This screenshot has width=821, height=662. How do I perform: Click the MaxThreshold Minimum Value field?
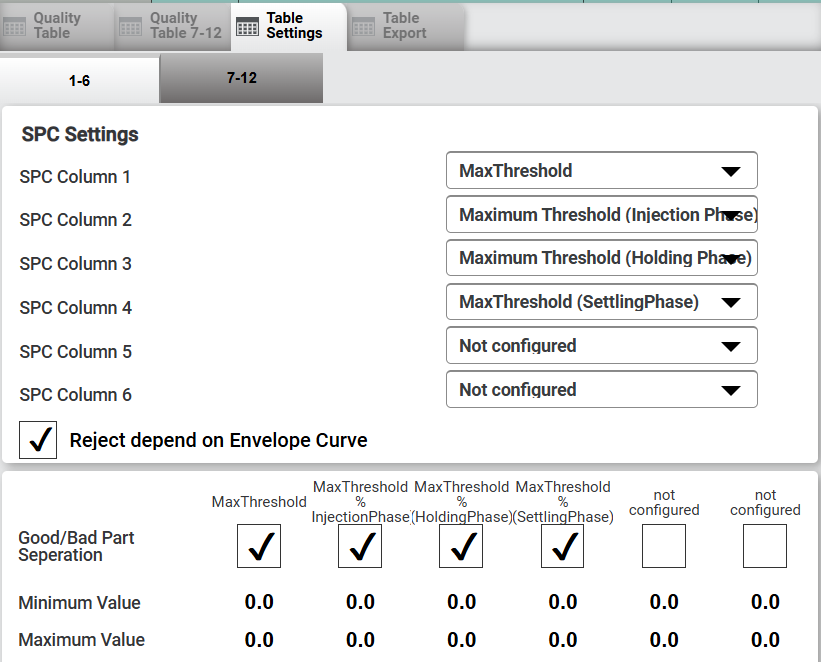[259, 602]
